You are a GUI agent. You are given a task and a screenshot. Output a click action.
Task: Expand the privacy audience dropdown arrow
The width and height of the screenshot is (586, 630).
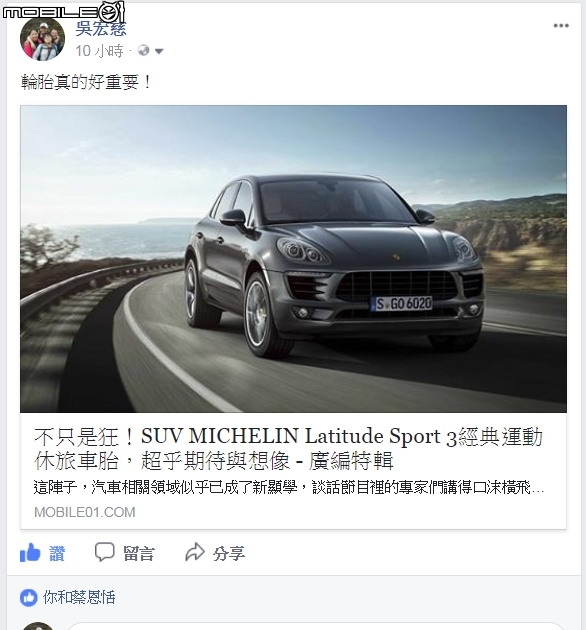tap(159, 51)
